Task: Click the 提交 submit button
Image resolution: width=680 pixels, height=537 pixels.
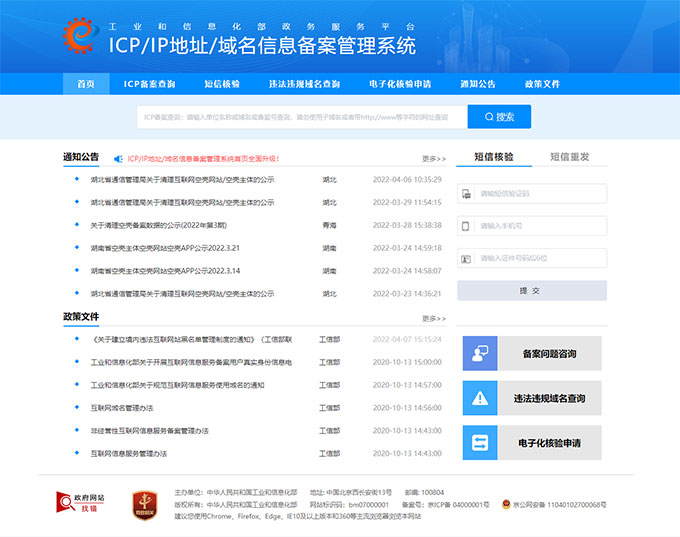Action: pos(532,291)
